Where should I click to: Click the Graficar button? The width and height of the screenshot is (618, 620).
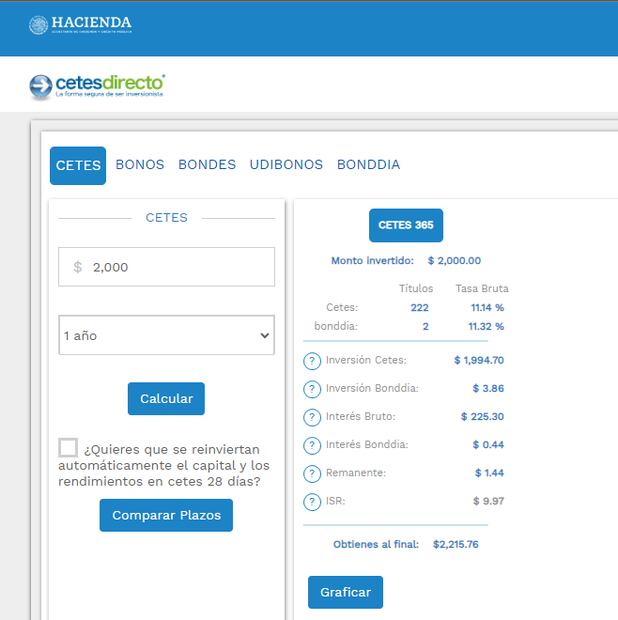tap(345, 592)
